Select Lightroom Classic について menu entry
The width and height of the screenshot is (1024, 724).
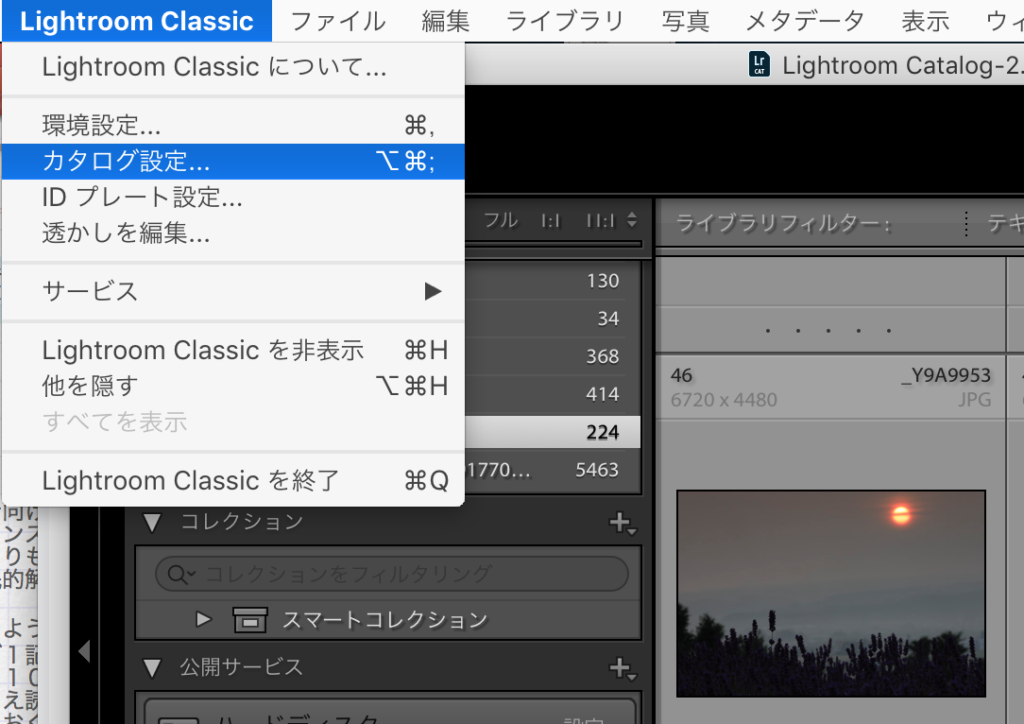[x=233, y=67]
